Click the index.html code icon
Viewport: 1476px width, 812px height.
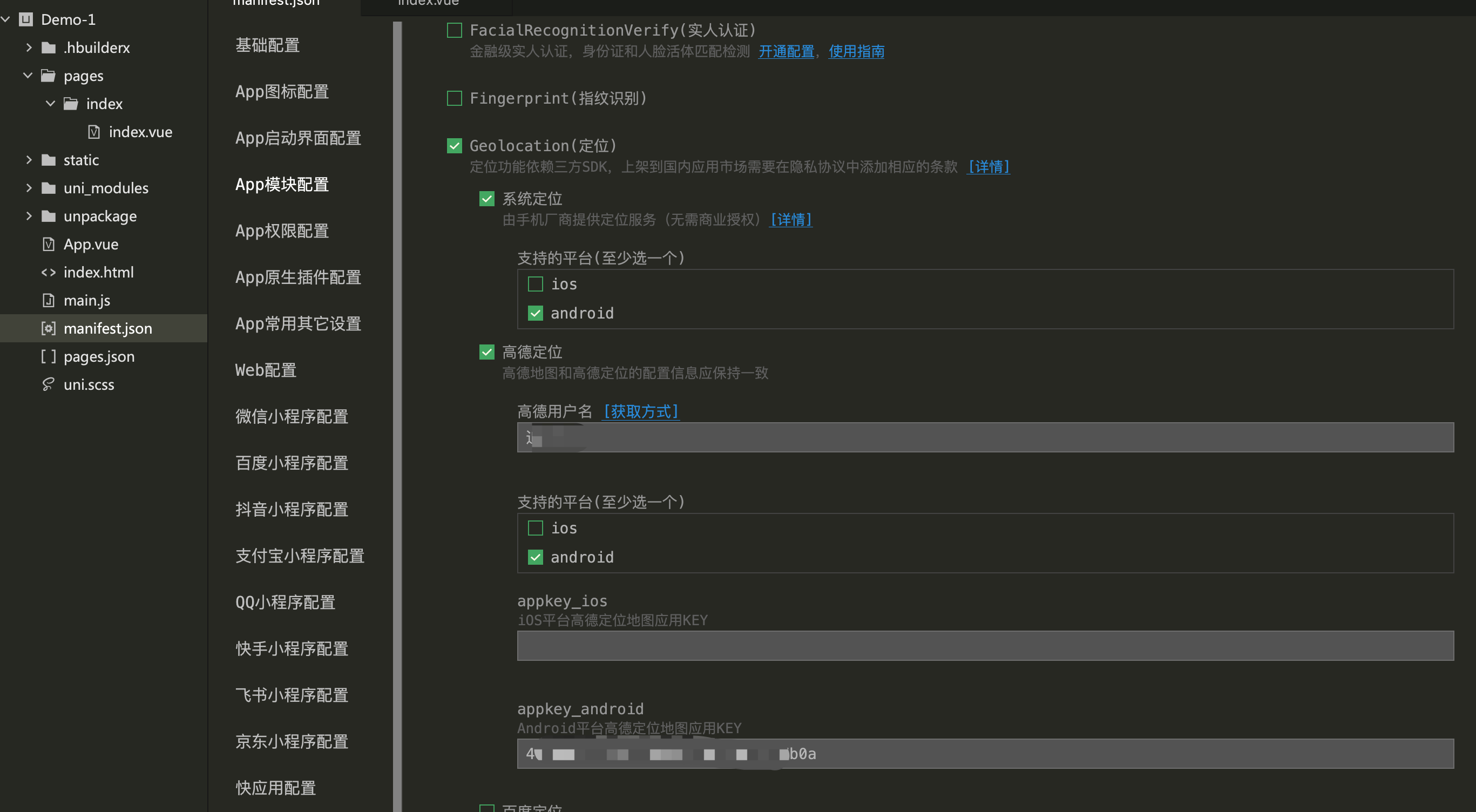49,272
